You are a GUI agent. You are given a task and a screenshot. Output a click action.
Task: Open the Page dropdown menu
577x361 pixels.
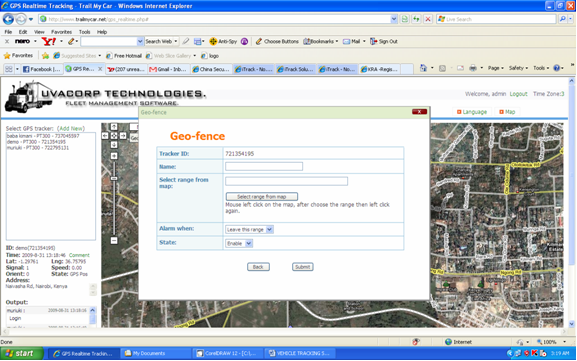point(495,68)
